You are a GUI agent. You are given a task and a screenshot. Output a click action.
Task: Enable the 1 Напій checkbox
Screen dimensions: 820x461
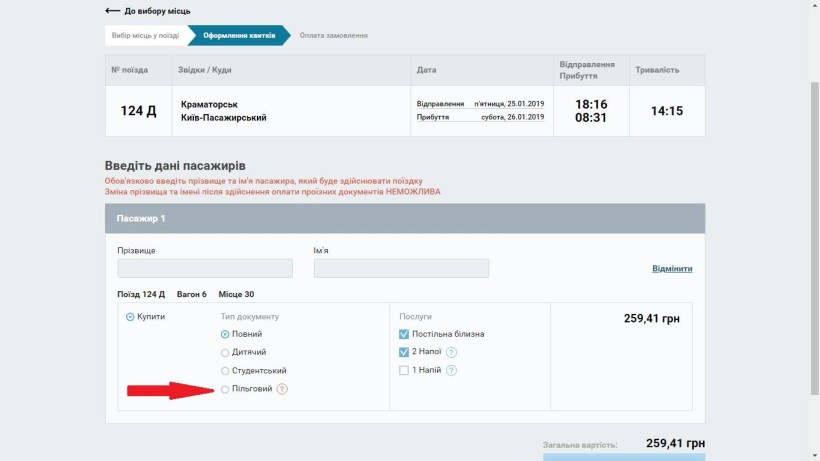[x=404, y=370]
